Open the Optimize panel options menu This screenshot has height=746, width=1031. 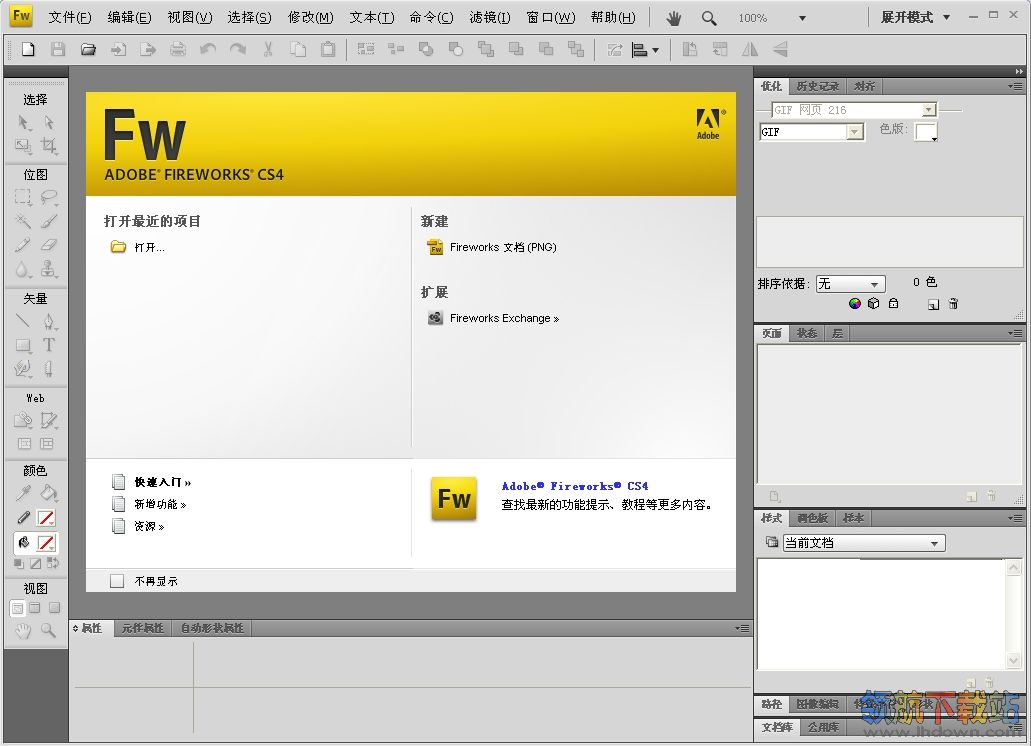pos(1015,86)
